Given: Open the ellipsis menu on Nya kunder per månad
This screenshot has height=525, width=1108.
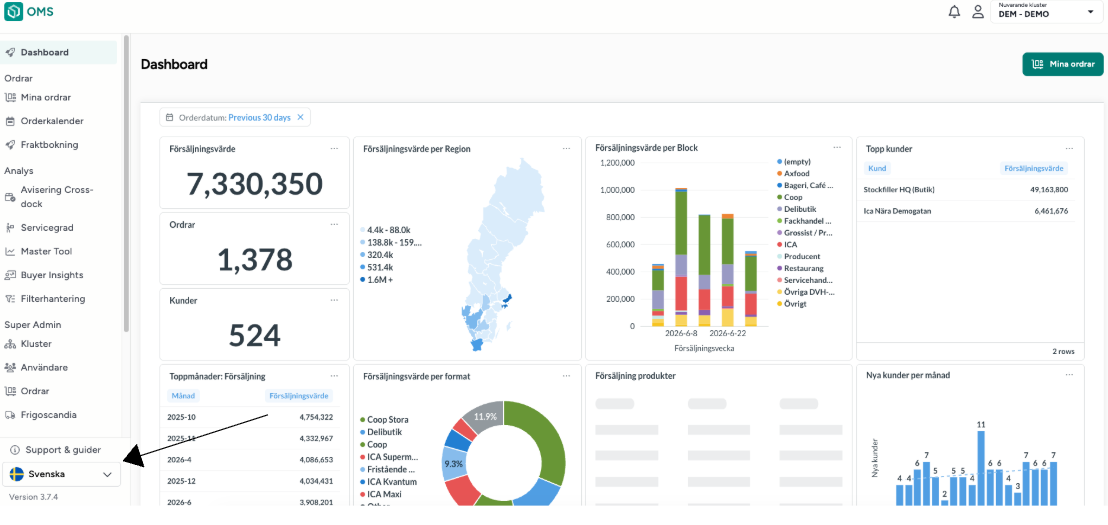Looking at the screenshot, I should [1069, 375].
